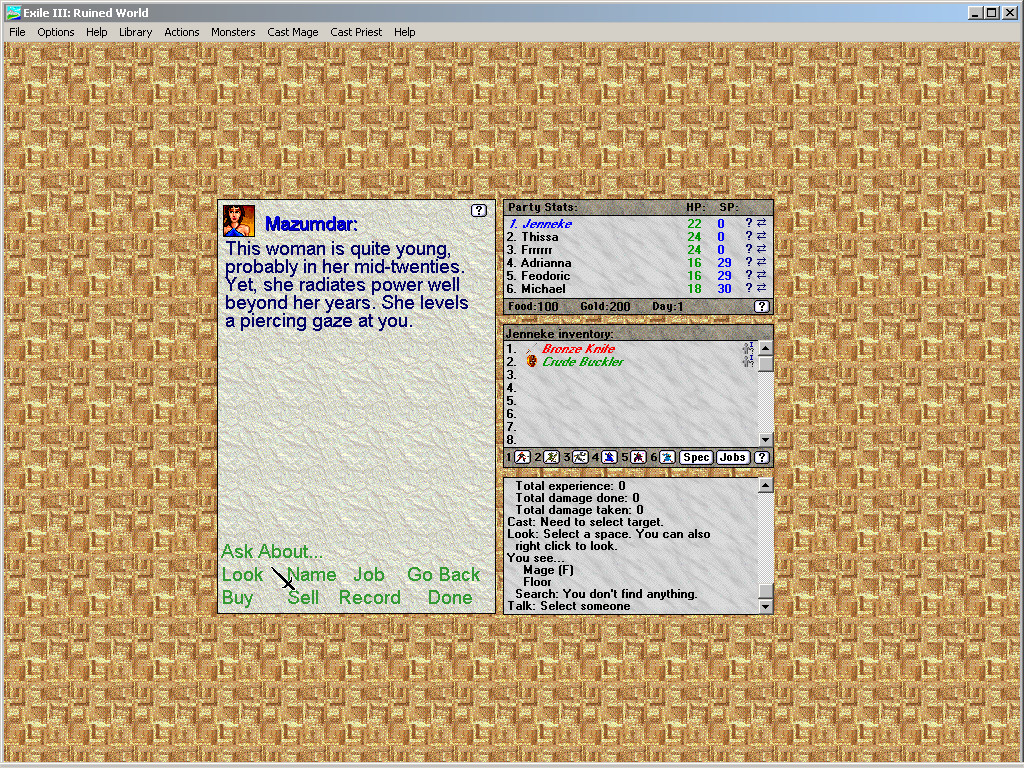Show inventory of character 6 icon

click(667, 457)
